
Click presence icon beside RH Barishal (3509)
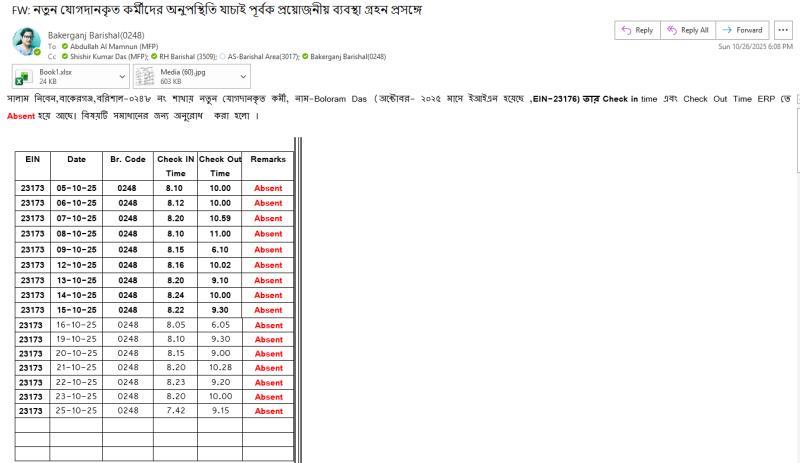tap(153, 57)
